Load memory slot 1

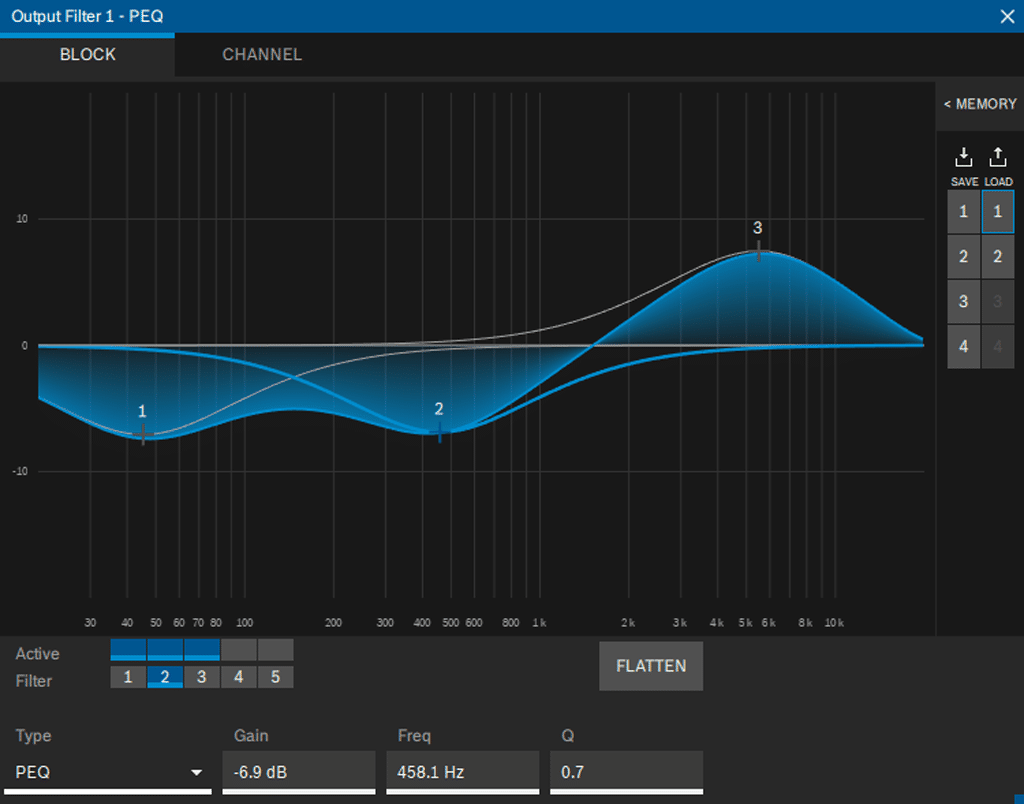(x=998, y=212)
